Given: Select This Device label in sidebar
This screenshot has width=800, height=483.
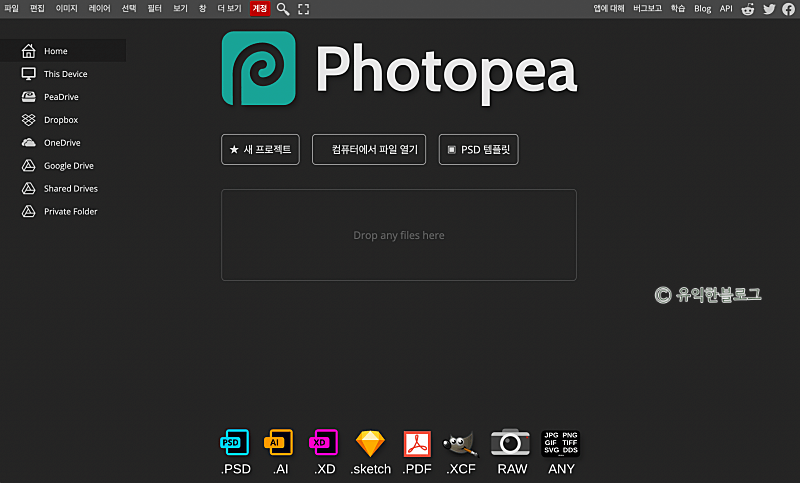Looking at the screenshot, I should point(65,74).
